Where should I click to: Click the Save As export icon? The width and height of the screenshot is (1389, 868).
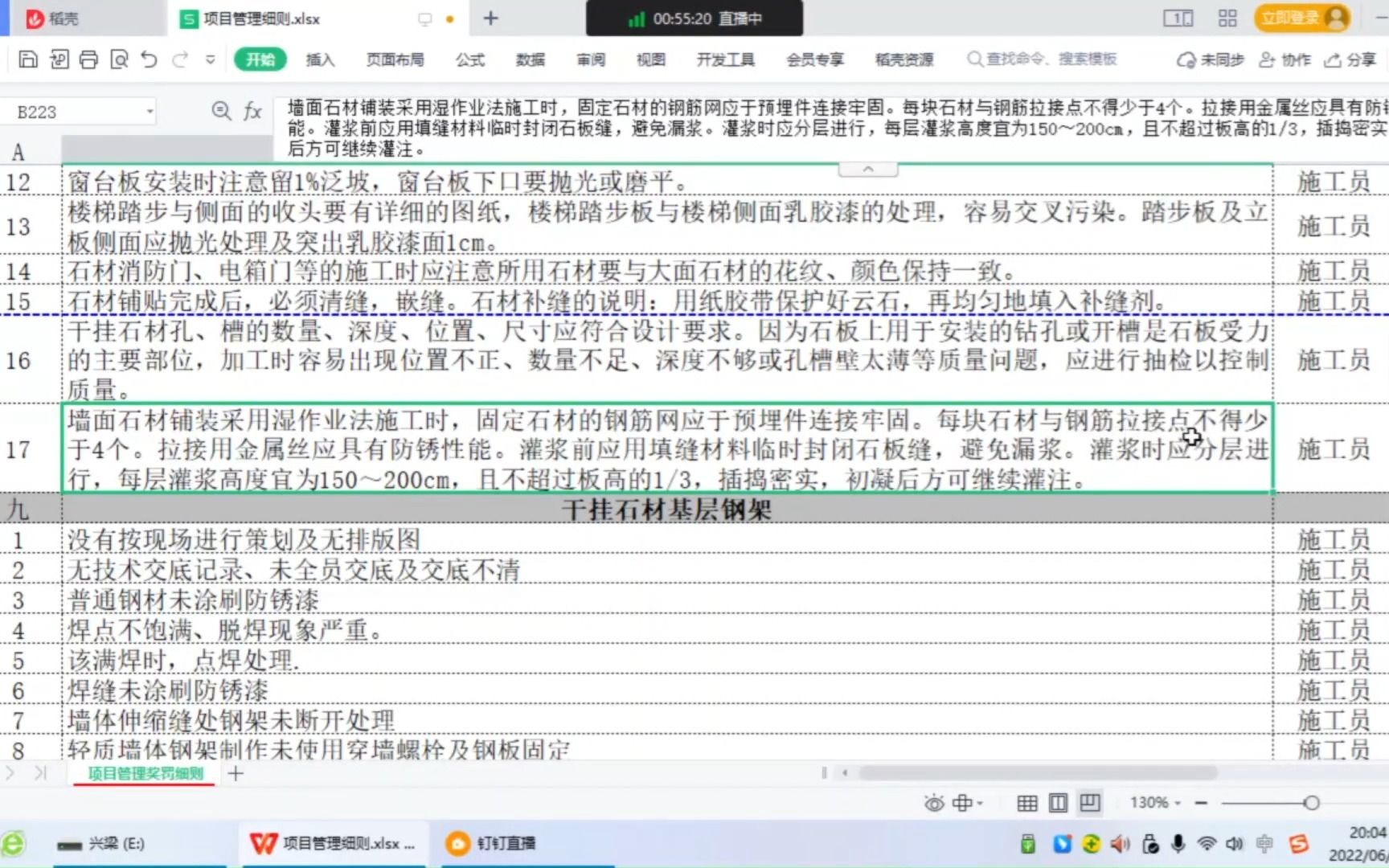pyautogui.click(x=59, y=59)
